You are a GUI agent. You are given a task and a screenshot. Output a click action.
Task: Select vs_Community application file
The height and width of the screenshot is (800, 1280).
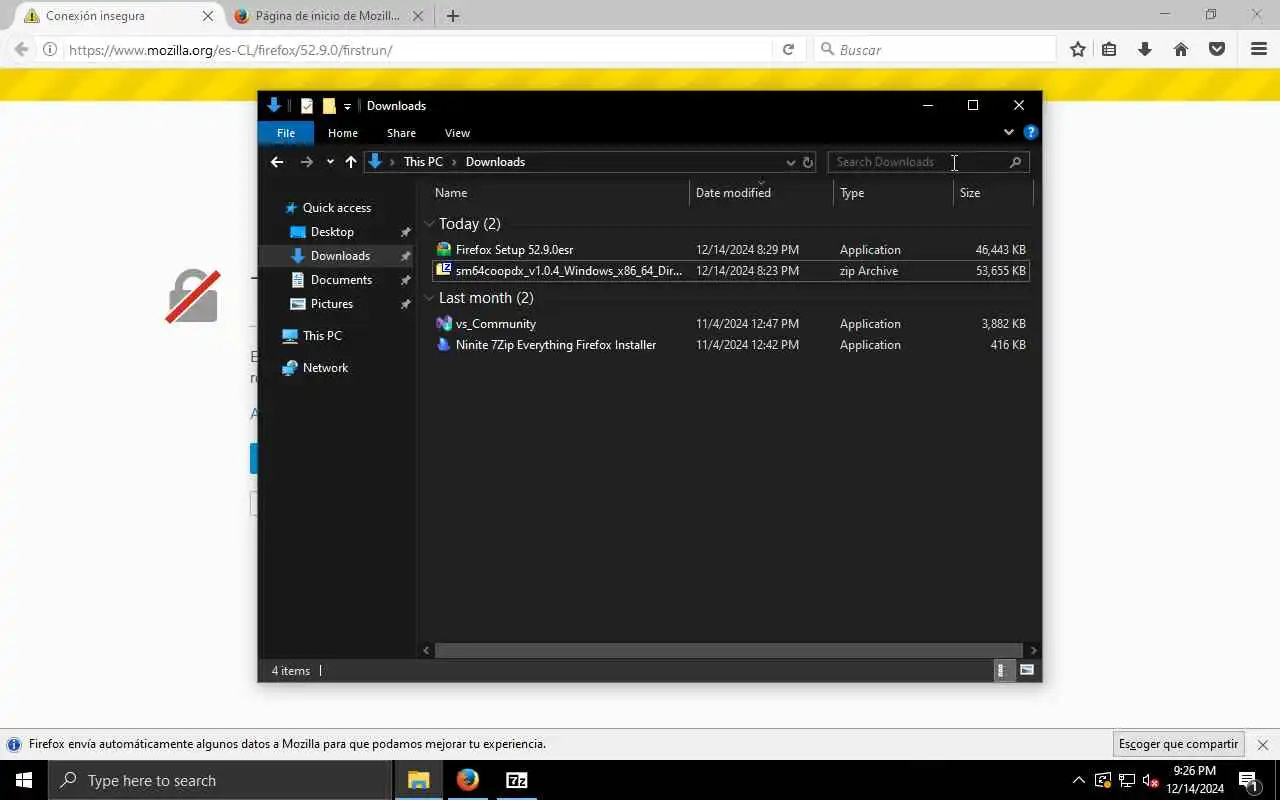point(731,324)
